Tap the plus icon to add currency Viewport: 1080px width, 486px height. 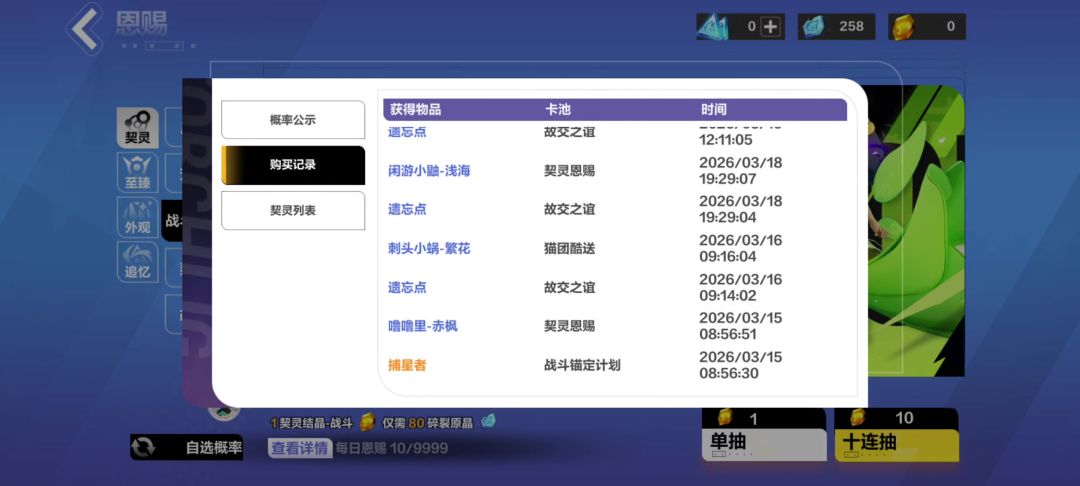click(770, 27)
